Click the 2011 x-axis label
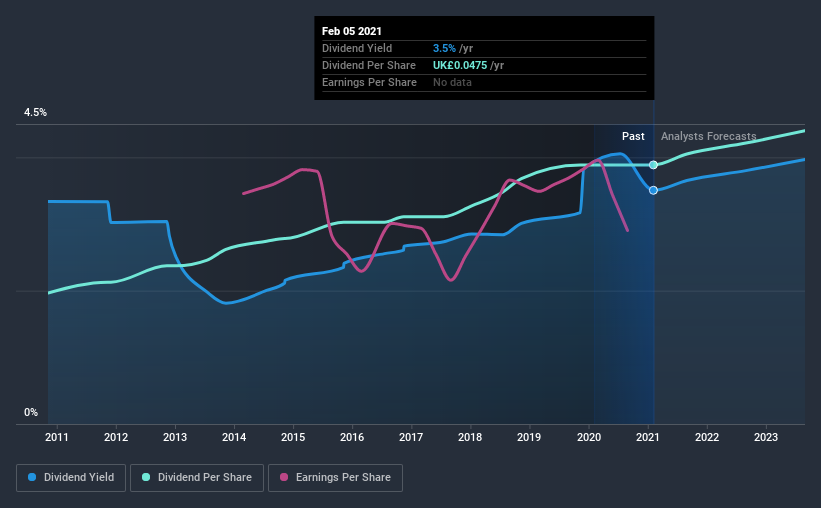 (57, 437)
